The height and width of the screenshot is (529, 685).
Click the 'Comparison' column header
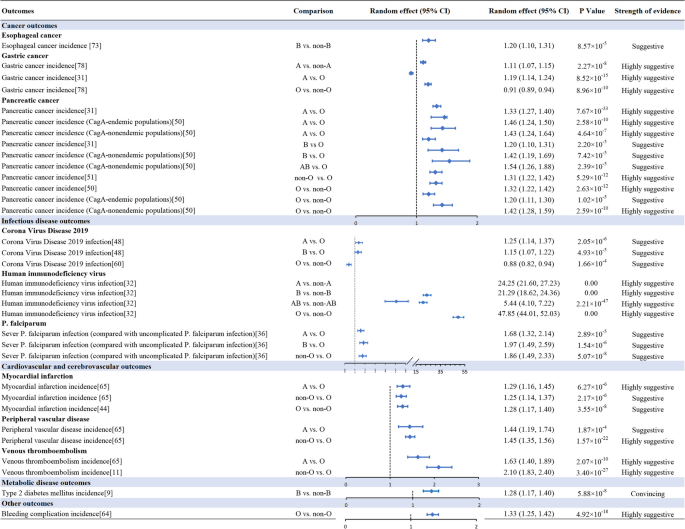click(313, 11)
